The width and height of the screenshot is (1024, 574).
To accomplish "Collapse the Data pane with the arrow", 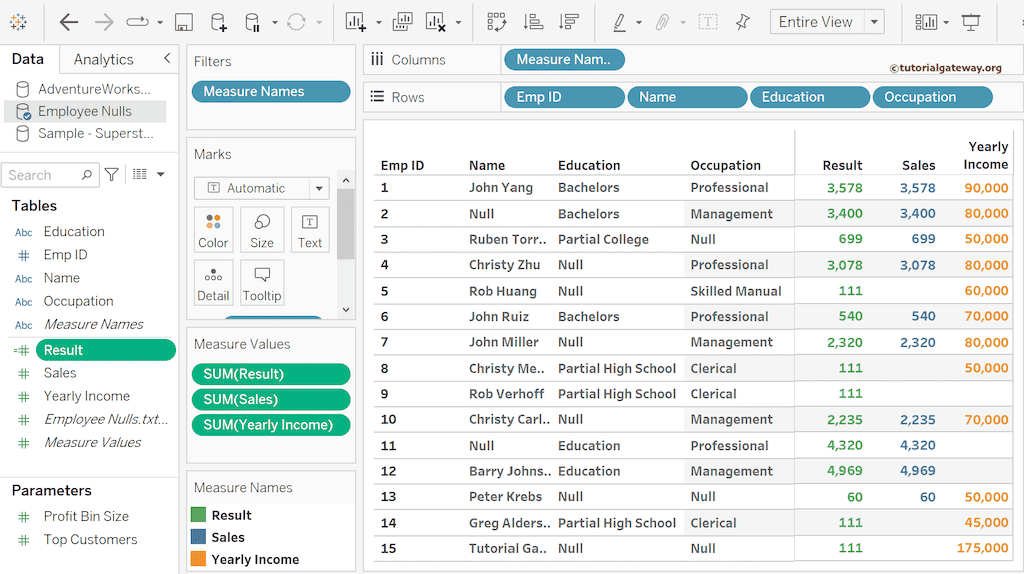I will (x=167, y=59).
